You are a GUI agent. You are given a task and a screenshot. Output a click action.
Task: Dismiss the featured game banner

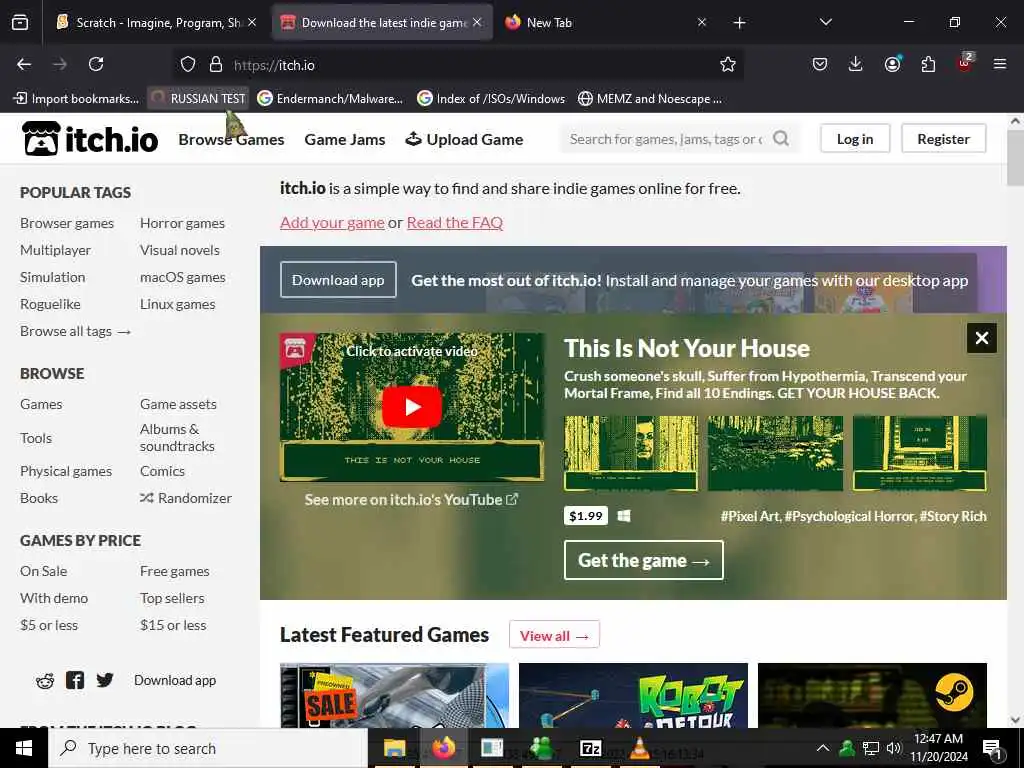point(982,338)
